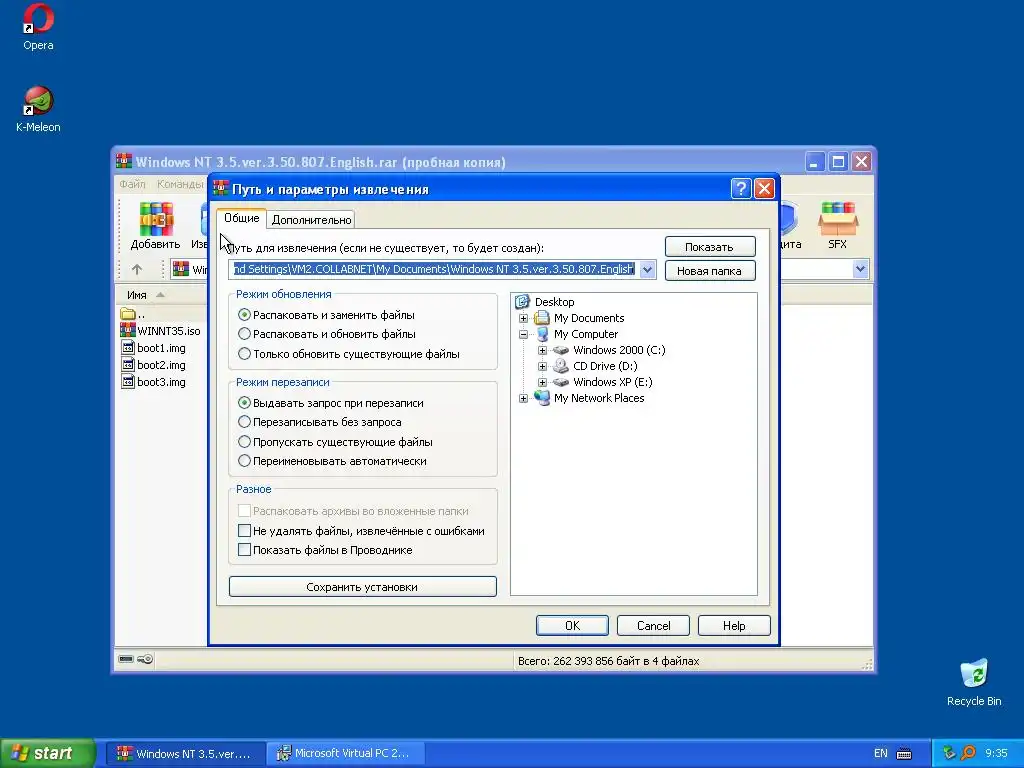Expand CD Drive (D:) tree node
Screen dimensions: 1024x768
542,366
